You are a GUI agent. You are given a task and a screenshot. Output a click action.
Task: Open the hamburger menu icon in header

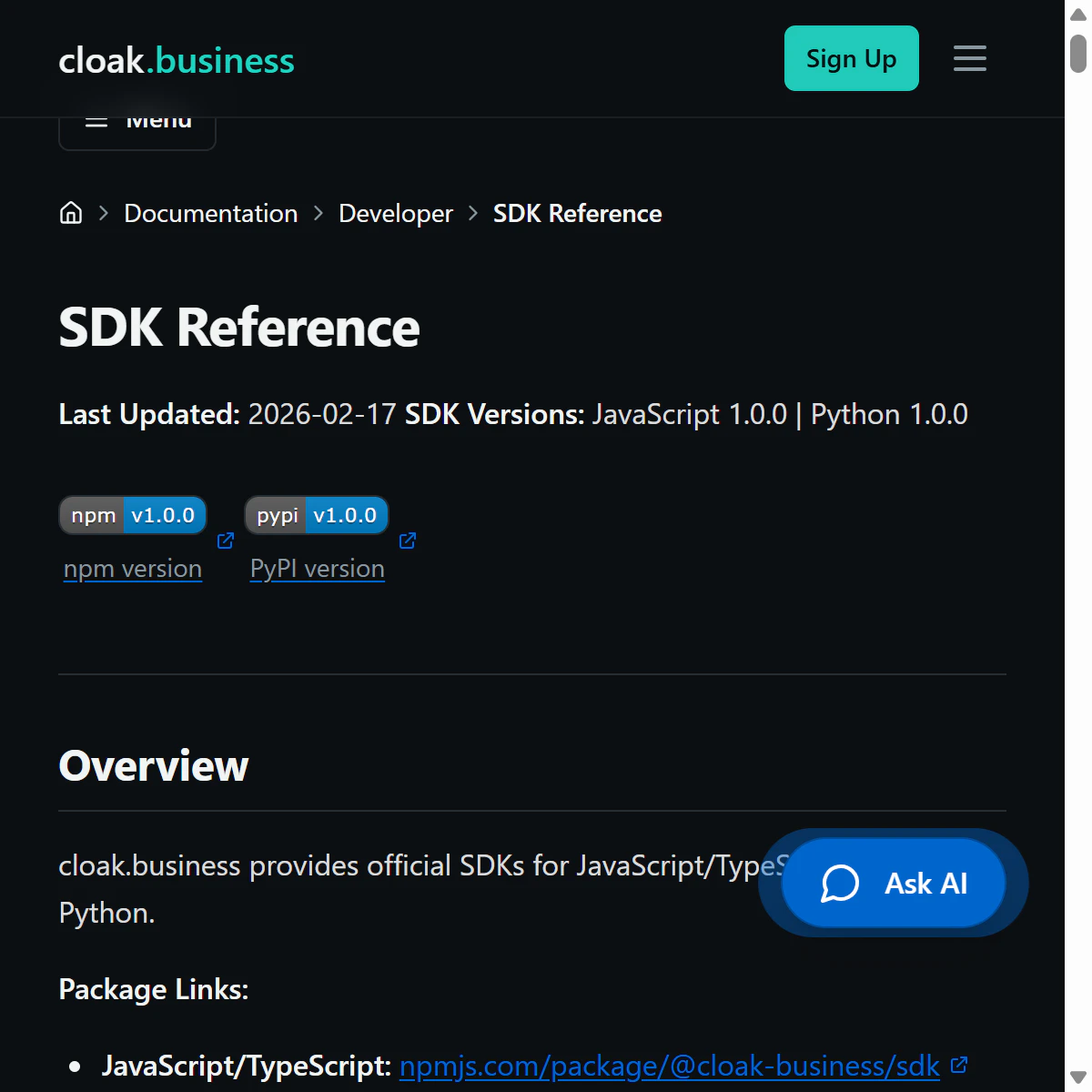coord(969,58)
